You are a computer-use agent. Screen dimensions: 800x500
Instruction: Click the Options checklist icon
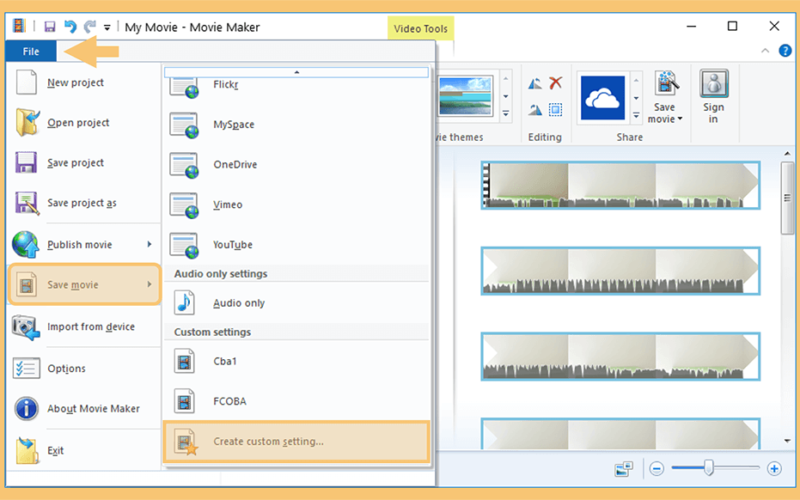[26, 368]
